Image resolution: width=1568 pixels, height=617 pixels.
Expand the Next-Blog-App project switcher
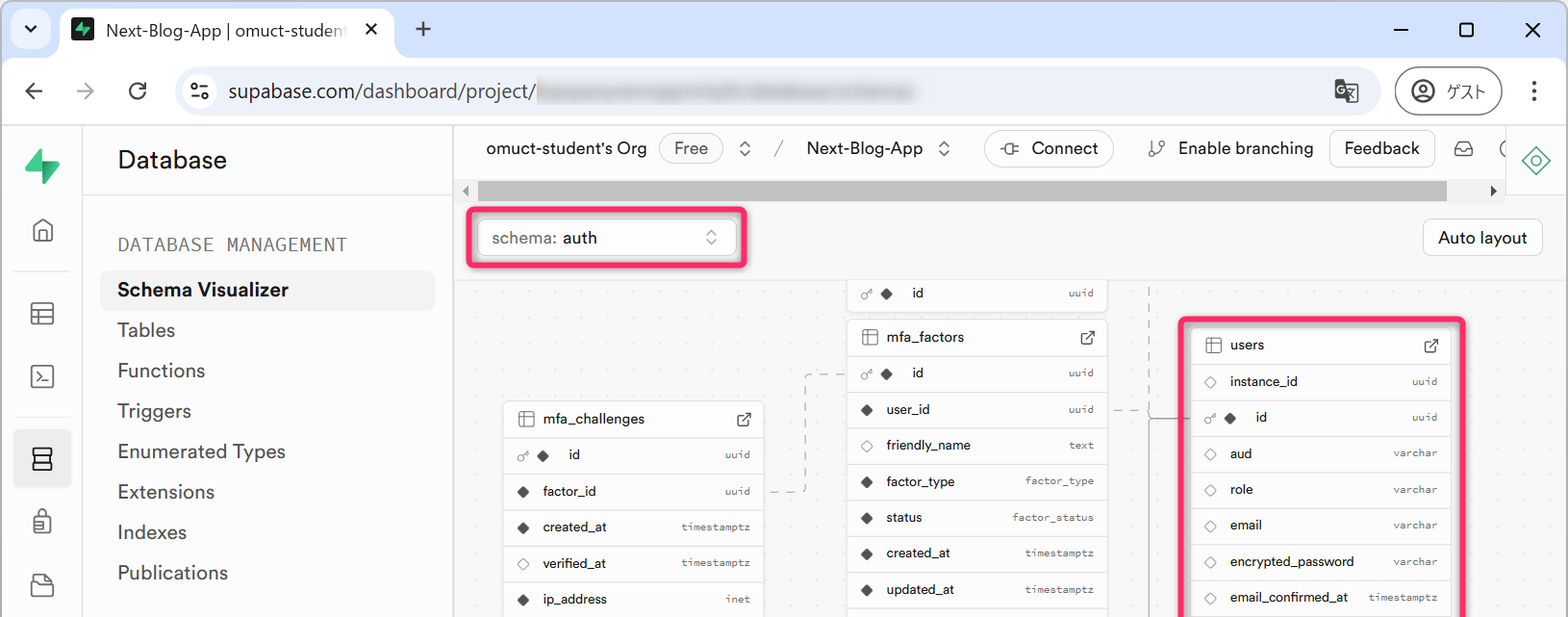coord(944,149)
